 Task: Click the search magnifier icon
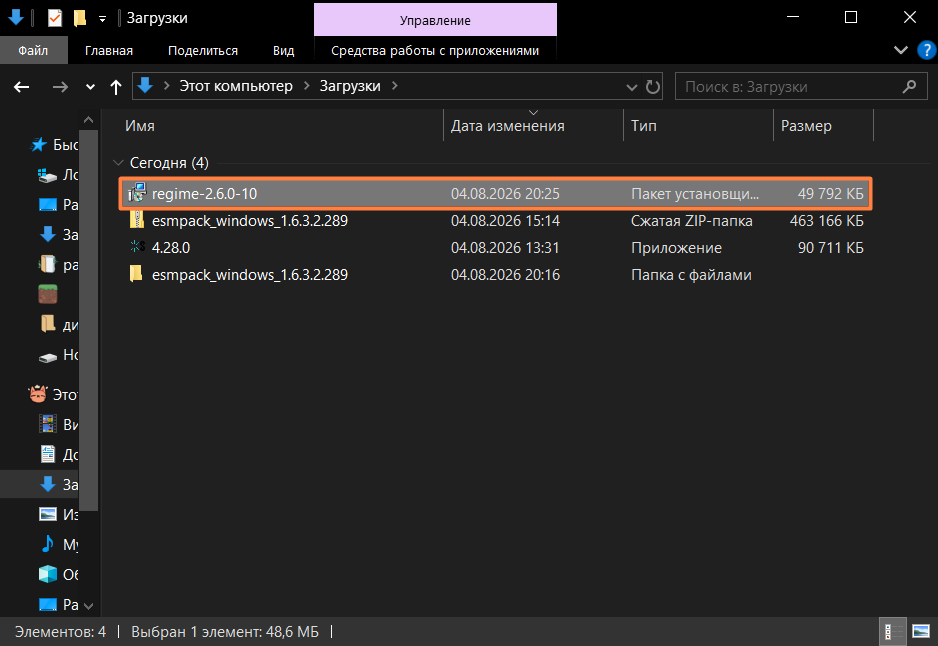tap(909, 87)
